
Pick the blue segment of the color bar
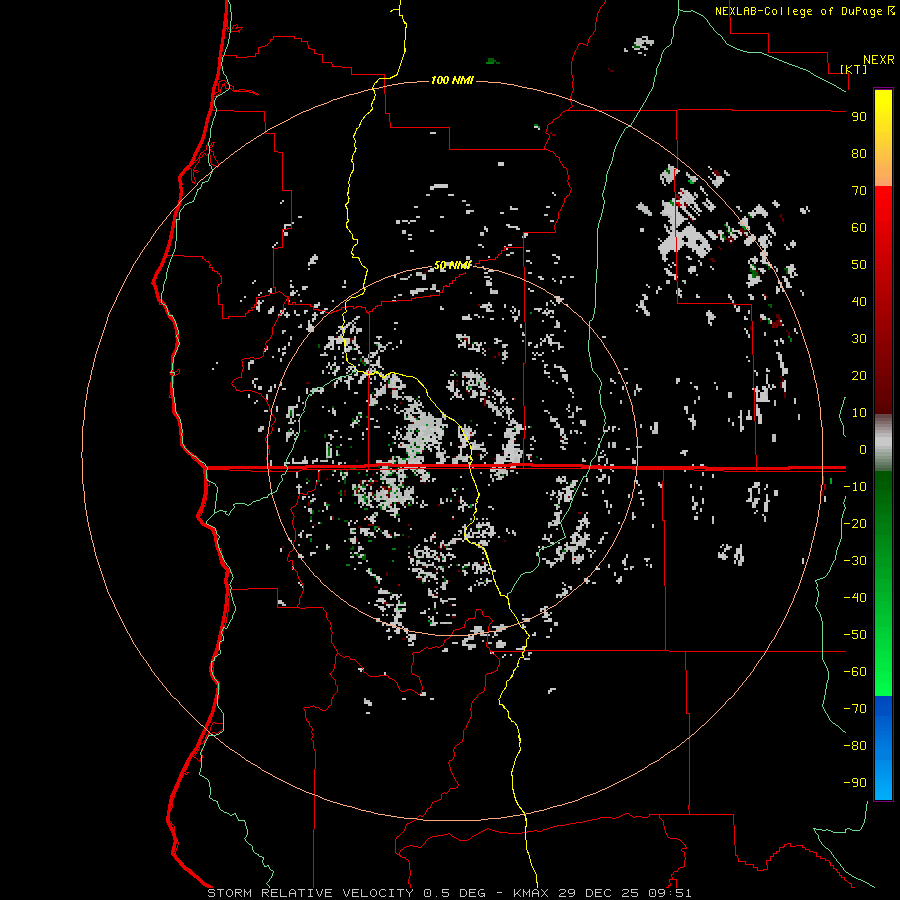pos(883,748)
